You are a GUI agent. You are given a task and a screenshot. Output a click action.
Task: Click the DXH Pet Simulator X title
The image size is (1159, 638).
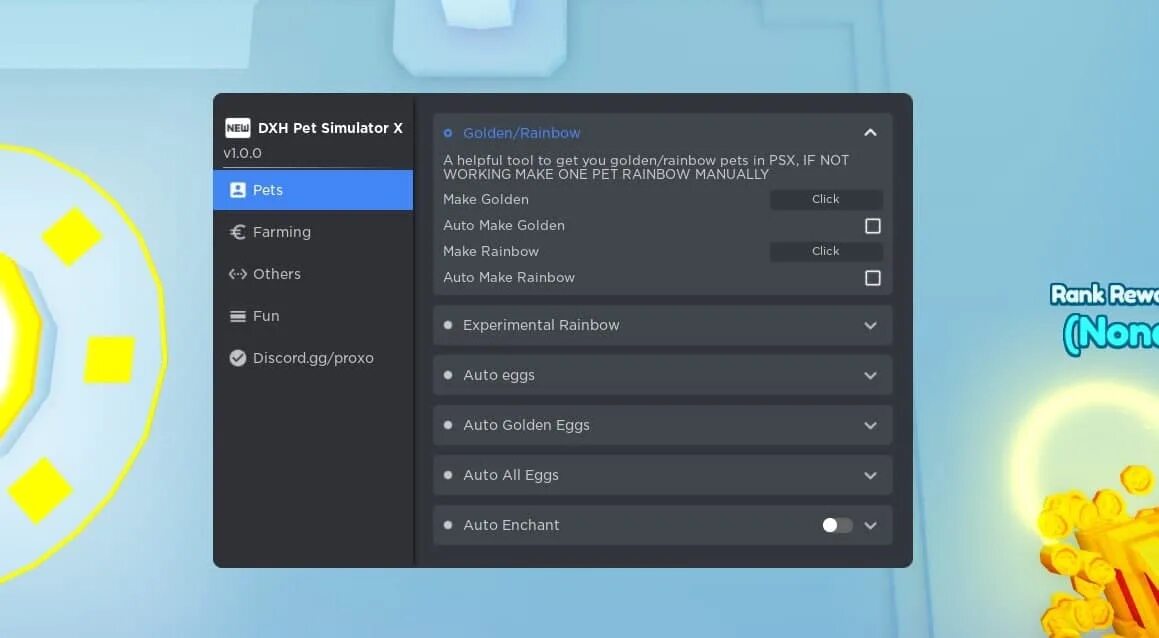click(330, 128)
